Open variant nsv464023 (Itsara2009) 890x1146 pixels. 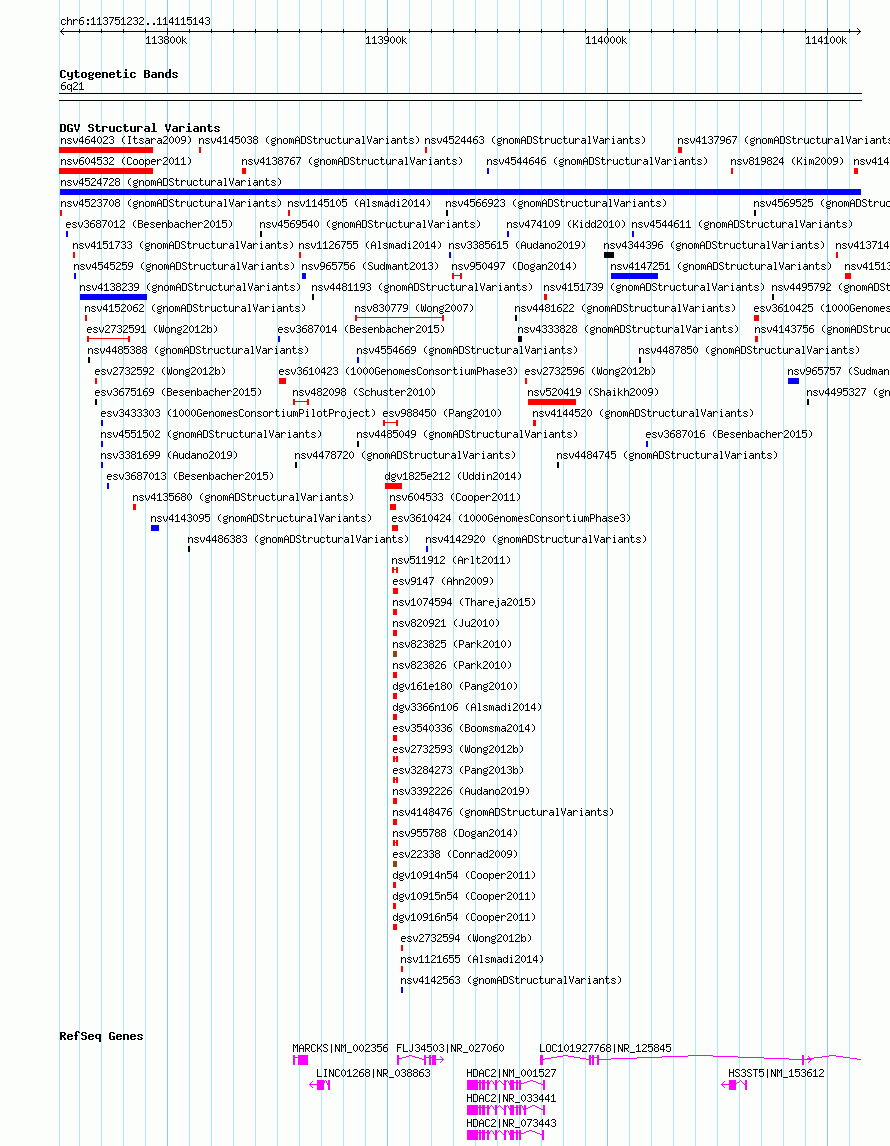click(x=126, y=140)
